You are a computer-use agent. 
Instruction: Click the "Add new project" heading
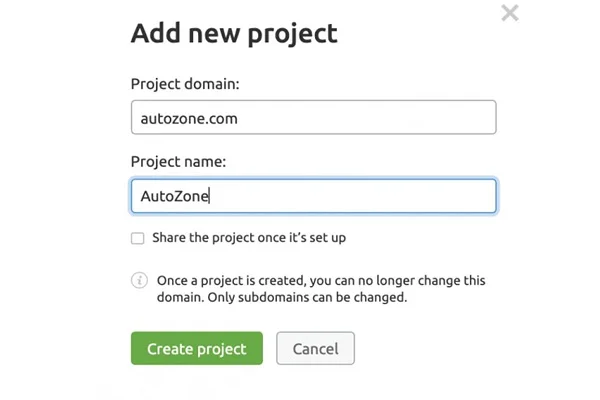tap(234, 33)
